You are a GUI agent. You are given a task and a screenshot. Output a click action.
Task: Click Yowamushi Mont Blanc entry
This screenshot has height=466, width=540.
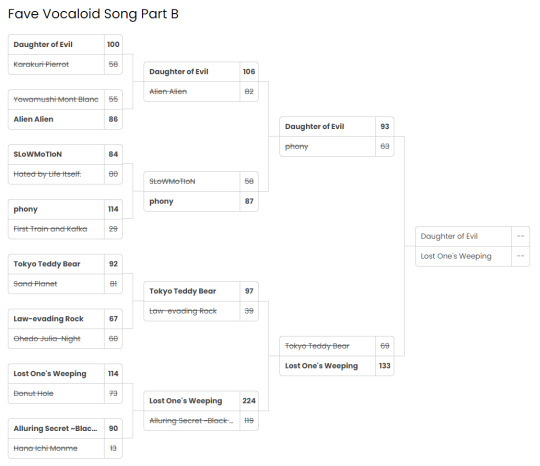tap(65, 99)
